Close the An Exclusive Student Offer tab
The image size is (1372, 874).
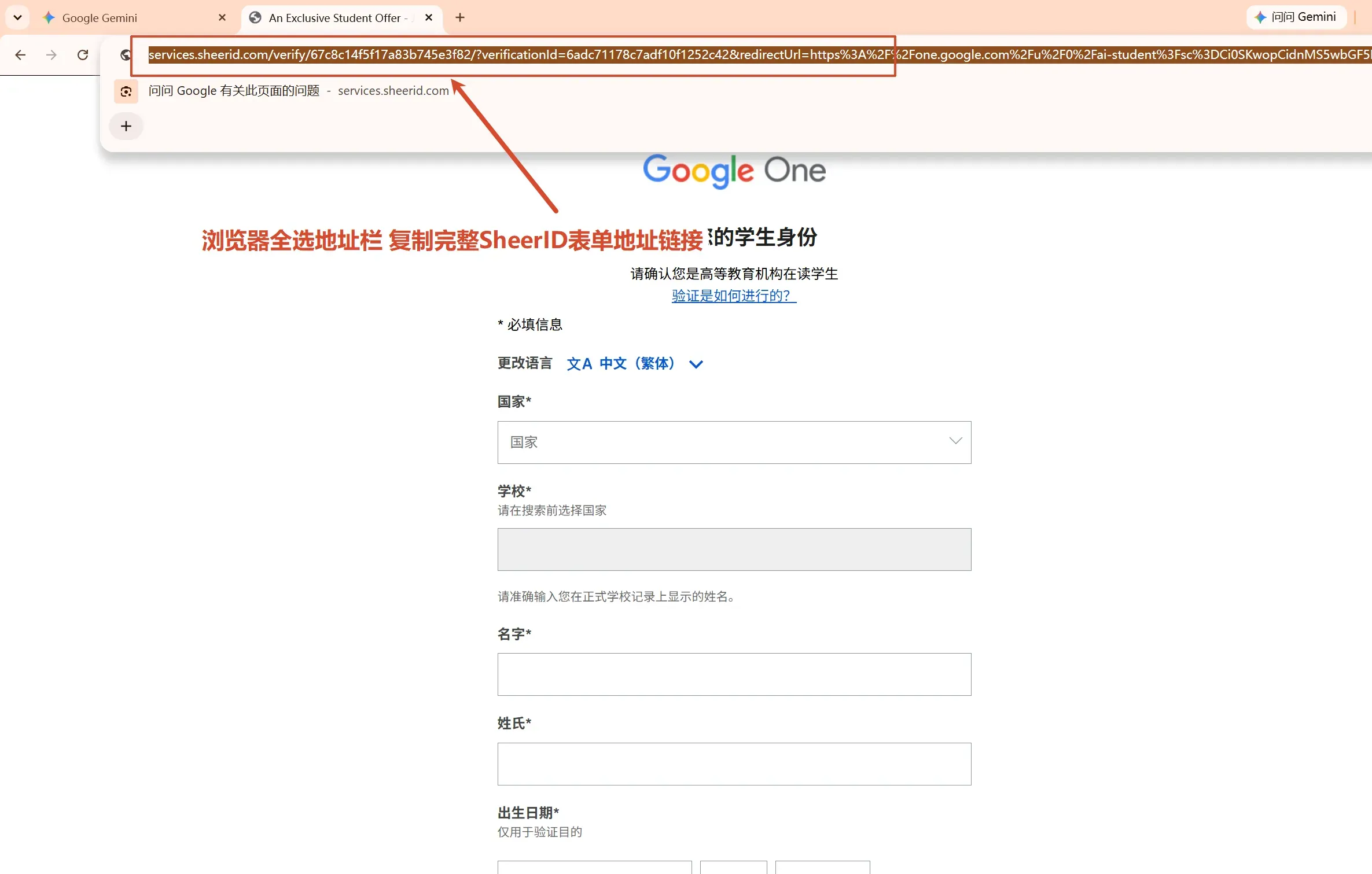click(x=429, y=17)
